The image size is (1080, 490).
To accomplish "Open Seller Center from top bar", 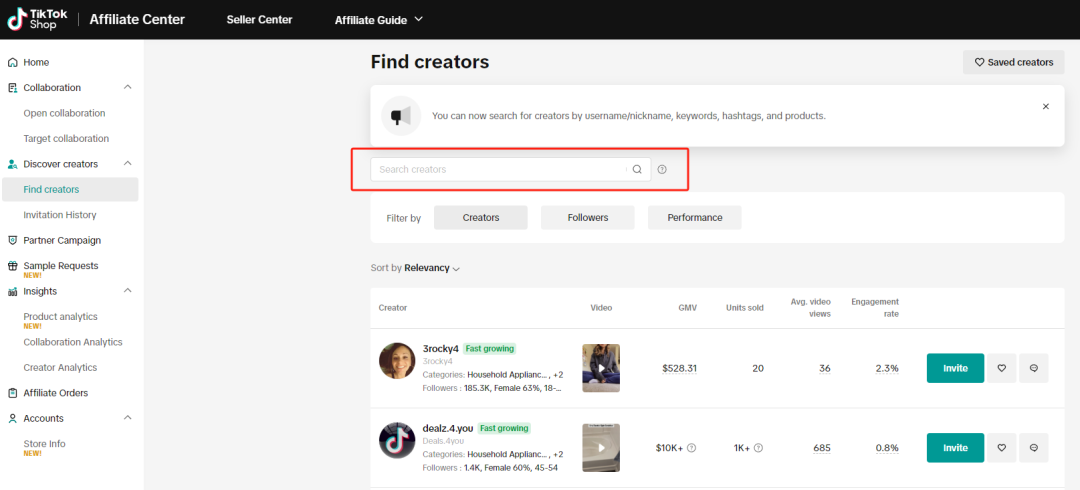I will 259,20.
